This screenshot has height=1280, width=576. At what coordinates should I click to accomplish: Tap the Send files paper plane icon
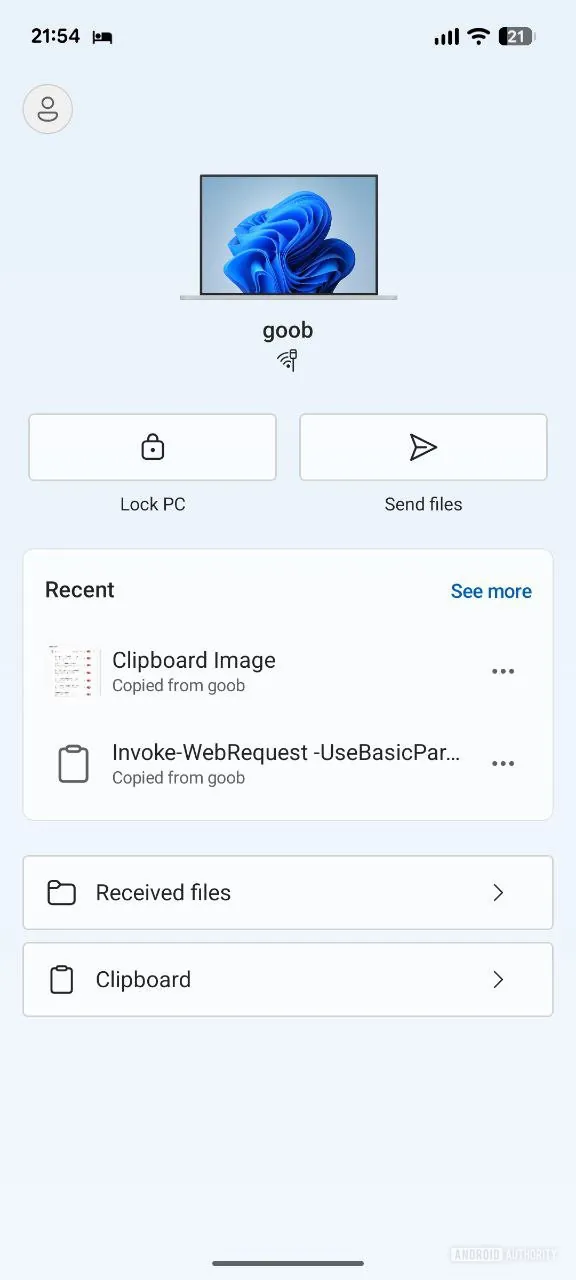pyautogui.click(x=422, y=447)
